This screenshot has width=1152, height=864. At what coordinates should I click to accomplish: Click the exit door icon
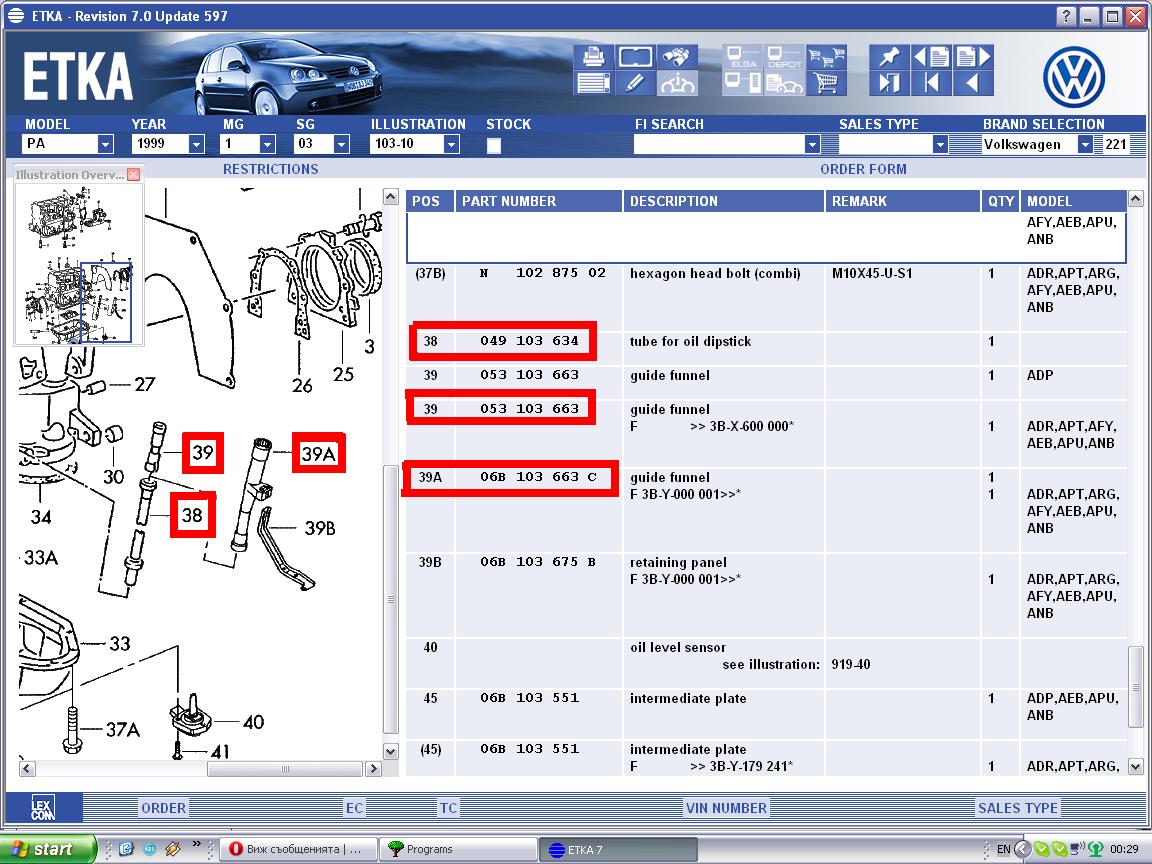point(889,83)
